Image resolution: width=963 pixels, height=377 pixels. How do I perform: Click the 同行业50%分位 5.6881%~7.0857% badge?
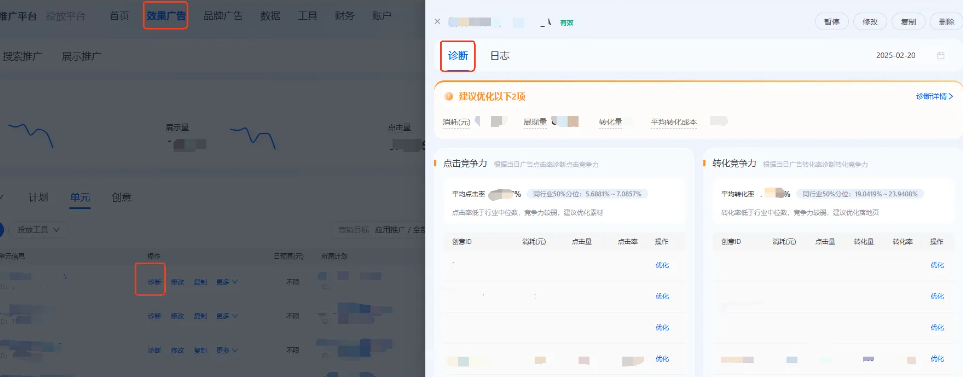(x=588, y=193)
